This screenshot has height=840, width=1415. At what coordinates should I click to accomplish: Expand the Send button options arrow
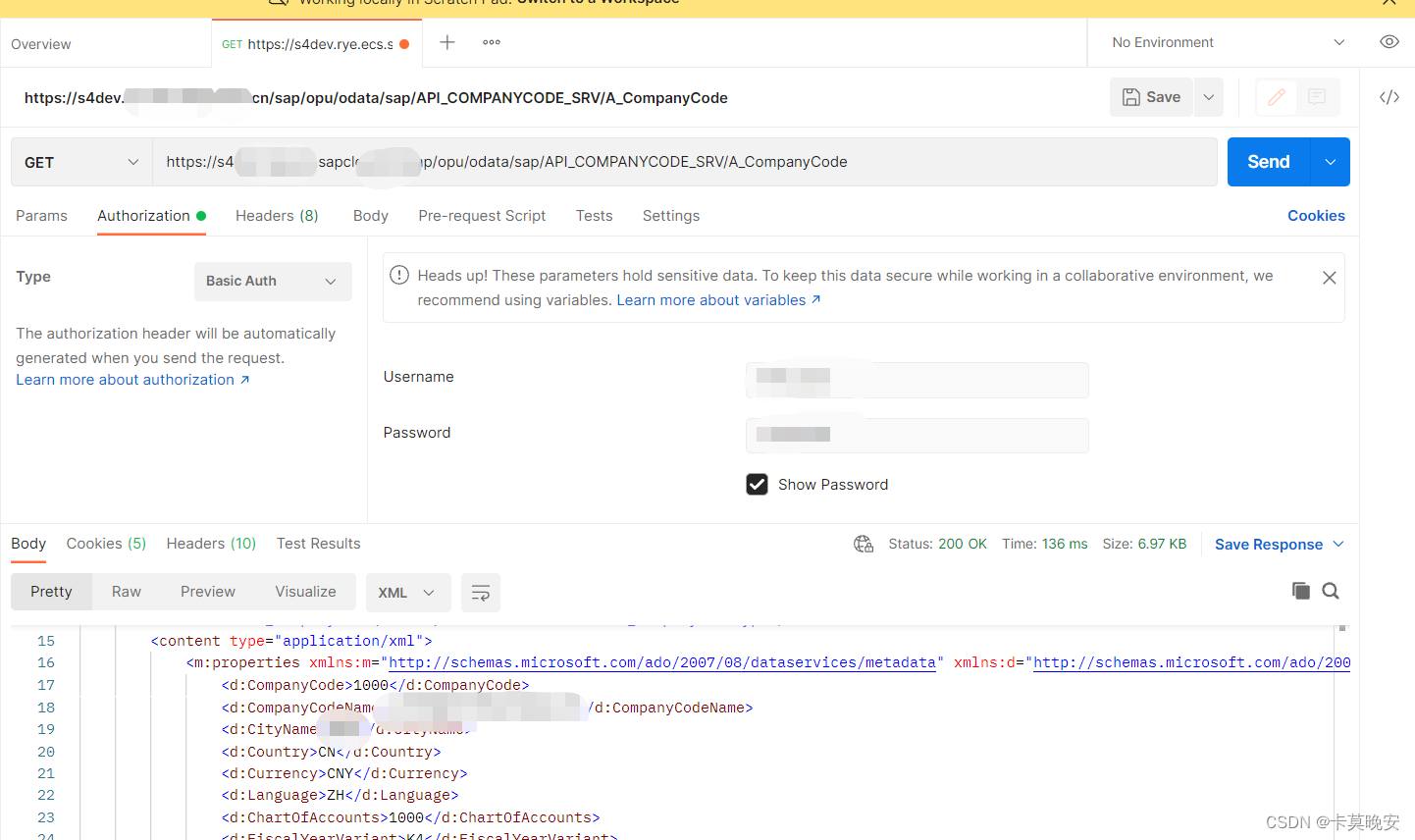tap(1331, 162)
